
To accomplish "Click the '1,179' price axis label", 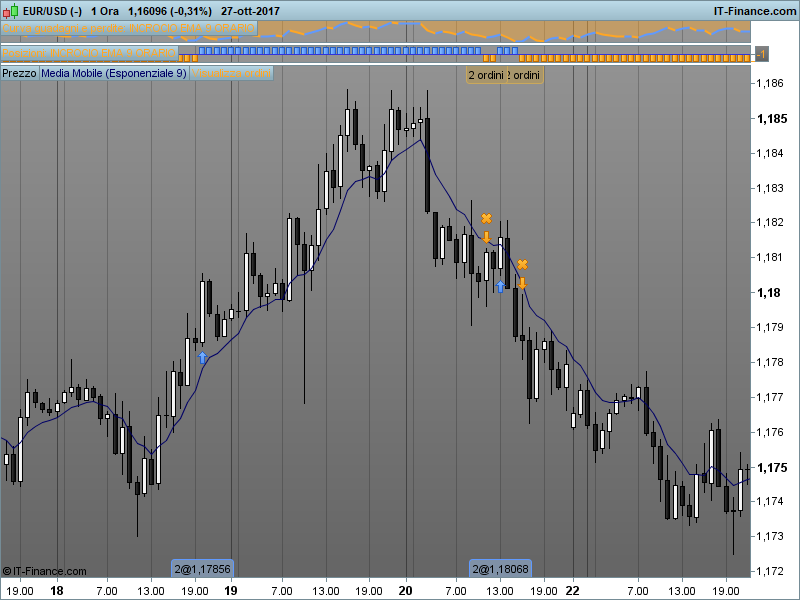I will tap(770, 327).
